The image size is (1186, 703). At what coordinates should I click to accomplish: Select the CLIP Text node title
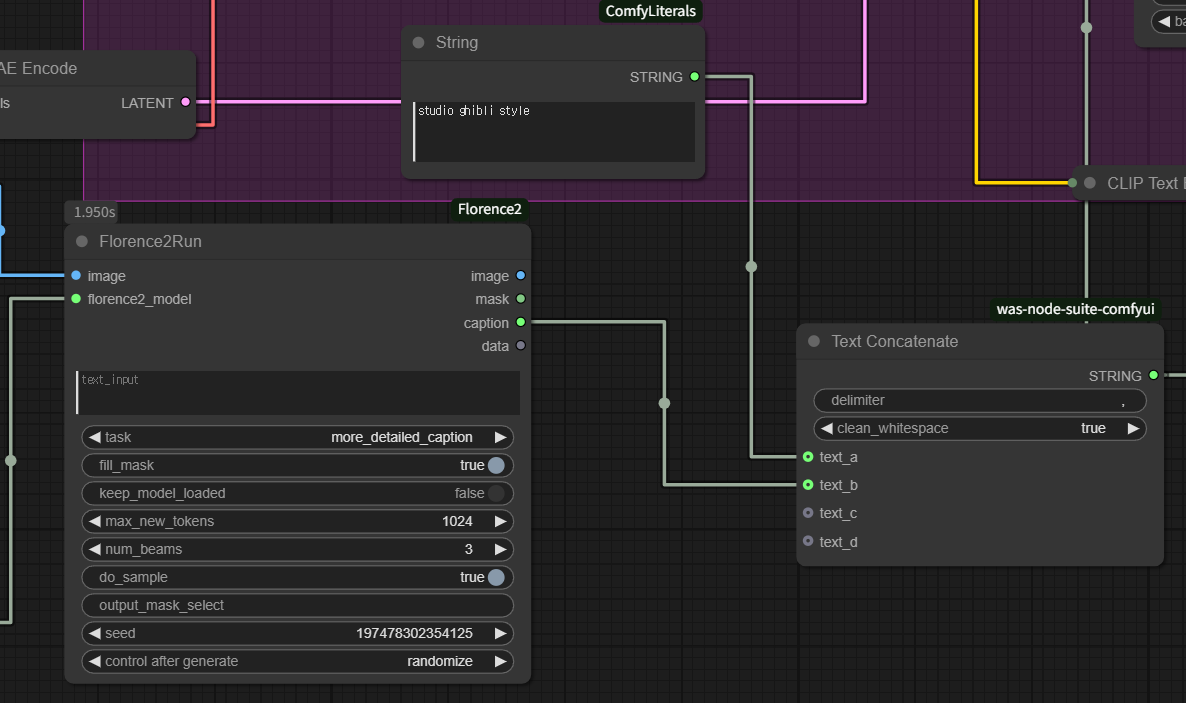tap(1145, 183)
